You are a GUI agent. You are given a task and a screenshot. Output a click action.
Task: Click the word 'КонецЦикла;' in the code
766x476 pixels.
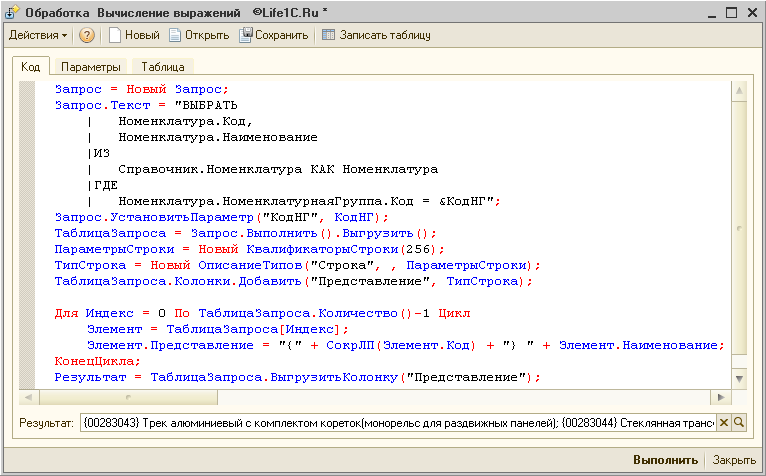click(97, 362)
